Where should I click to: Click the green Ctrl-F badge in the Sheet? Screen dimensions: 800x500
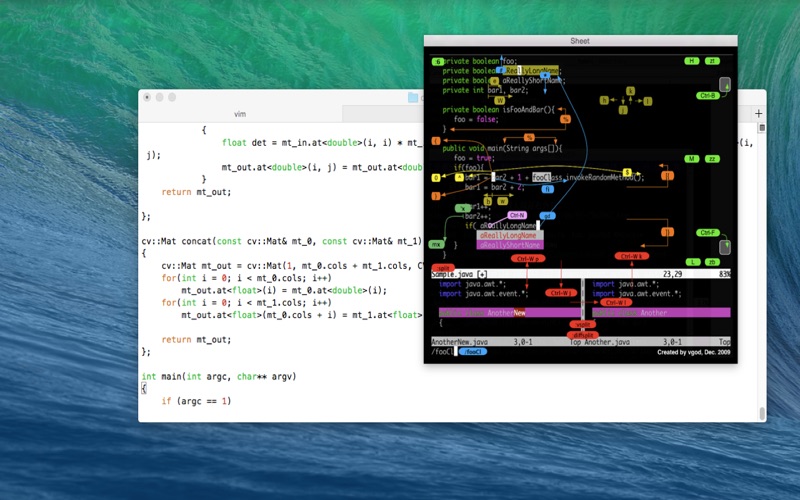click(708, 233)
